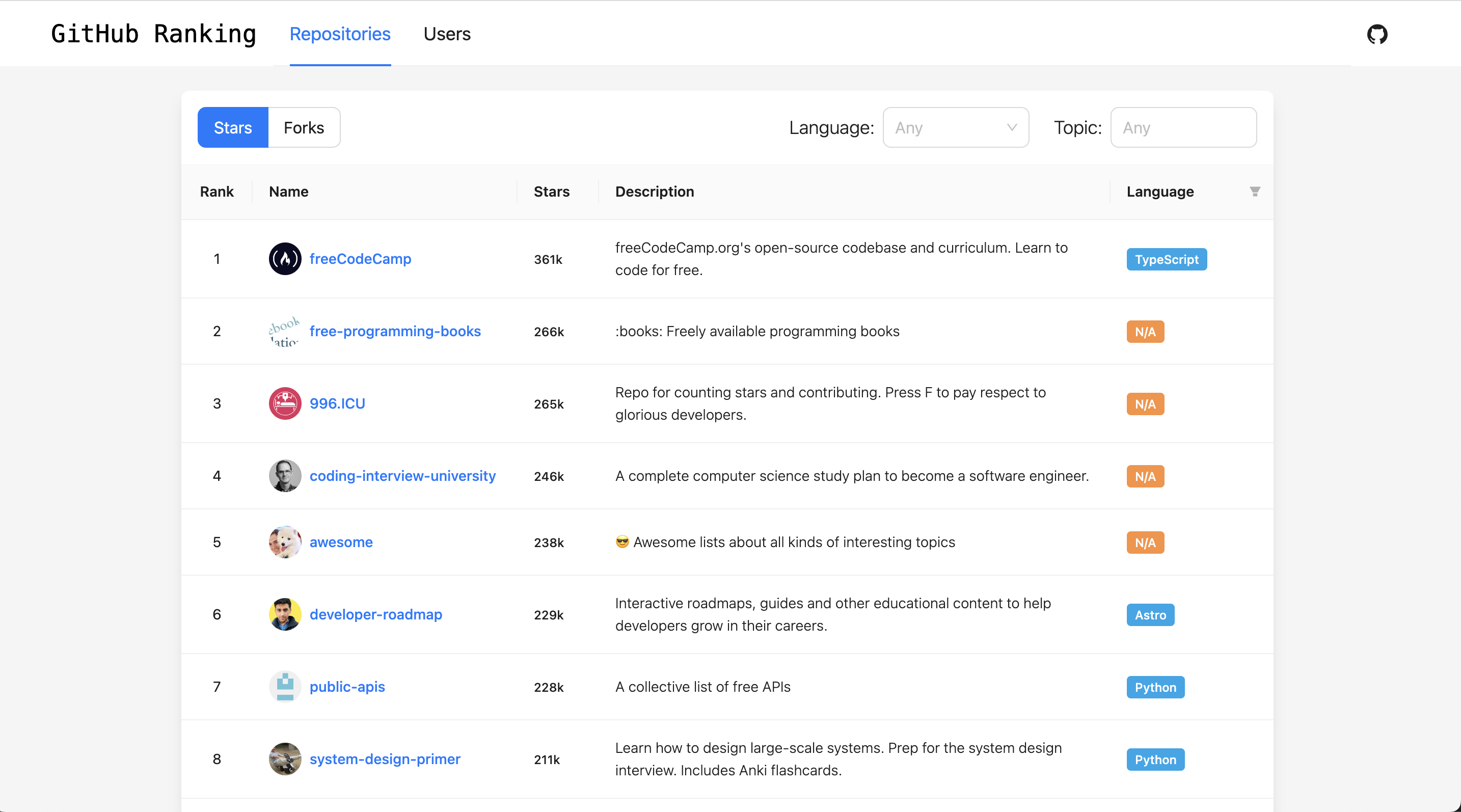Click the 228k stars value

(x=549, y=687)
